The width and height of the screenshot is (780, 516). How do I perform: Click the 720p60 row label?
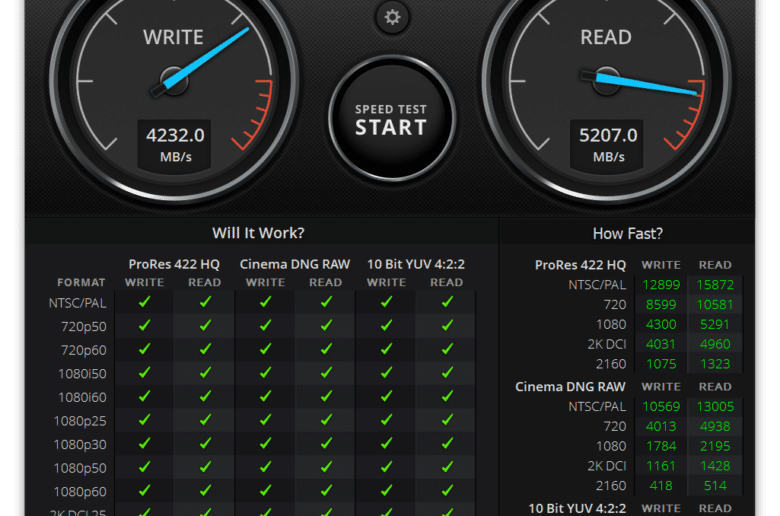click(x=84, y=350)
